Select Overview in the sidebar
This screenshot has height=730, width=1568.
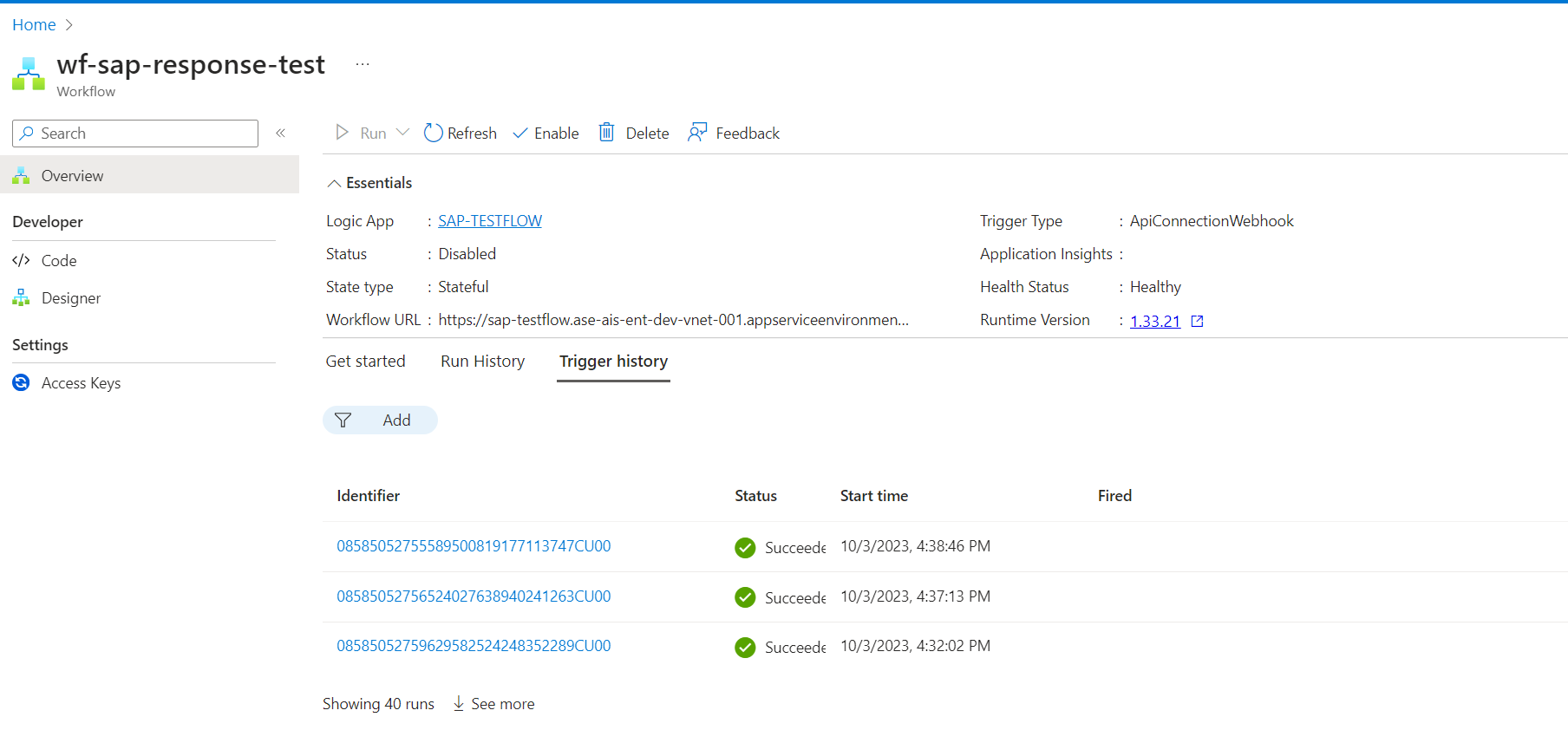pos(149,175)
